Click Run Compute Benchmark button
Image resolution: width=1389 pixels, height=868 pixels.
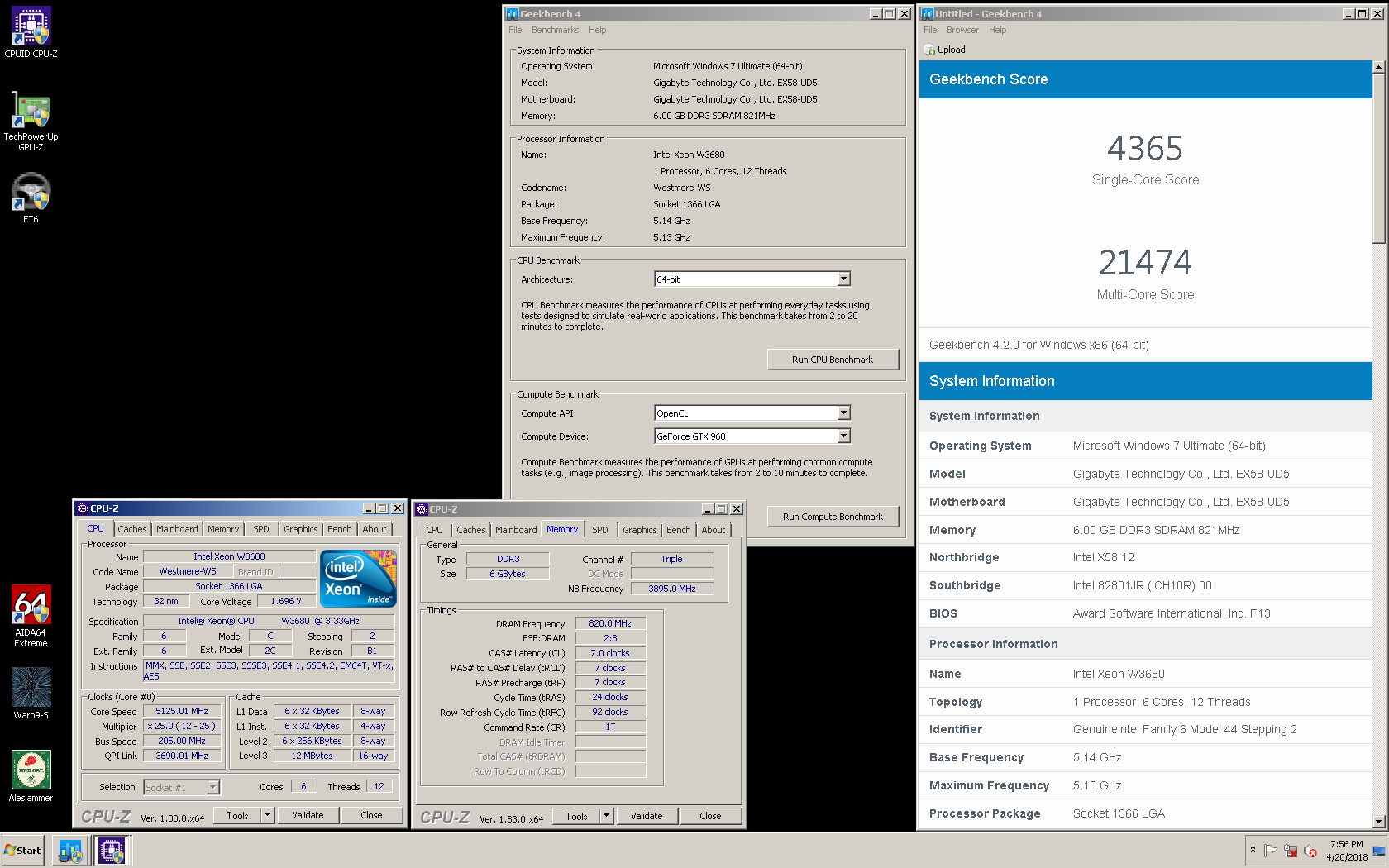[833, 517]
